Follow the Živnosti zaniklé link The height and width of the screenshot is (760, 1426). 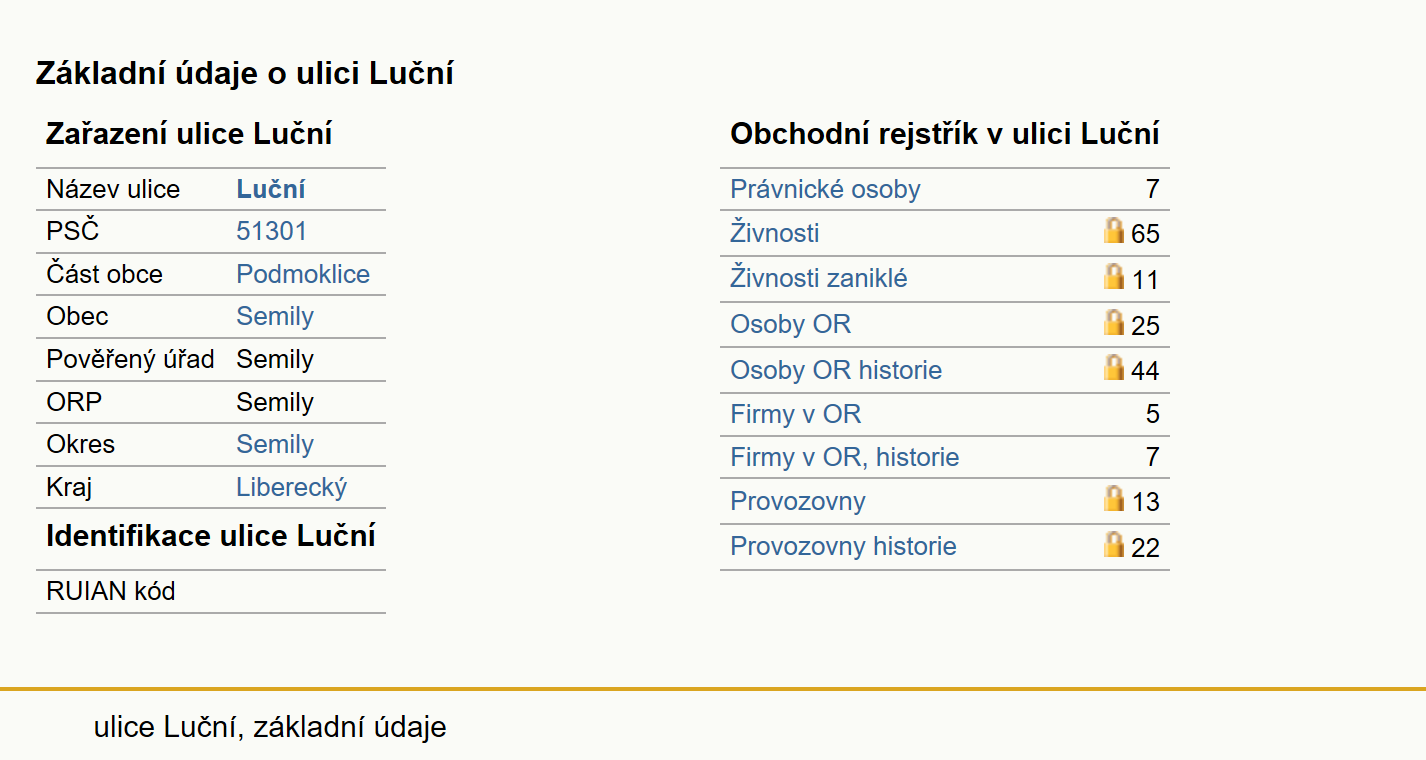[x=819, y=278]
